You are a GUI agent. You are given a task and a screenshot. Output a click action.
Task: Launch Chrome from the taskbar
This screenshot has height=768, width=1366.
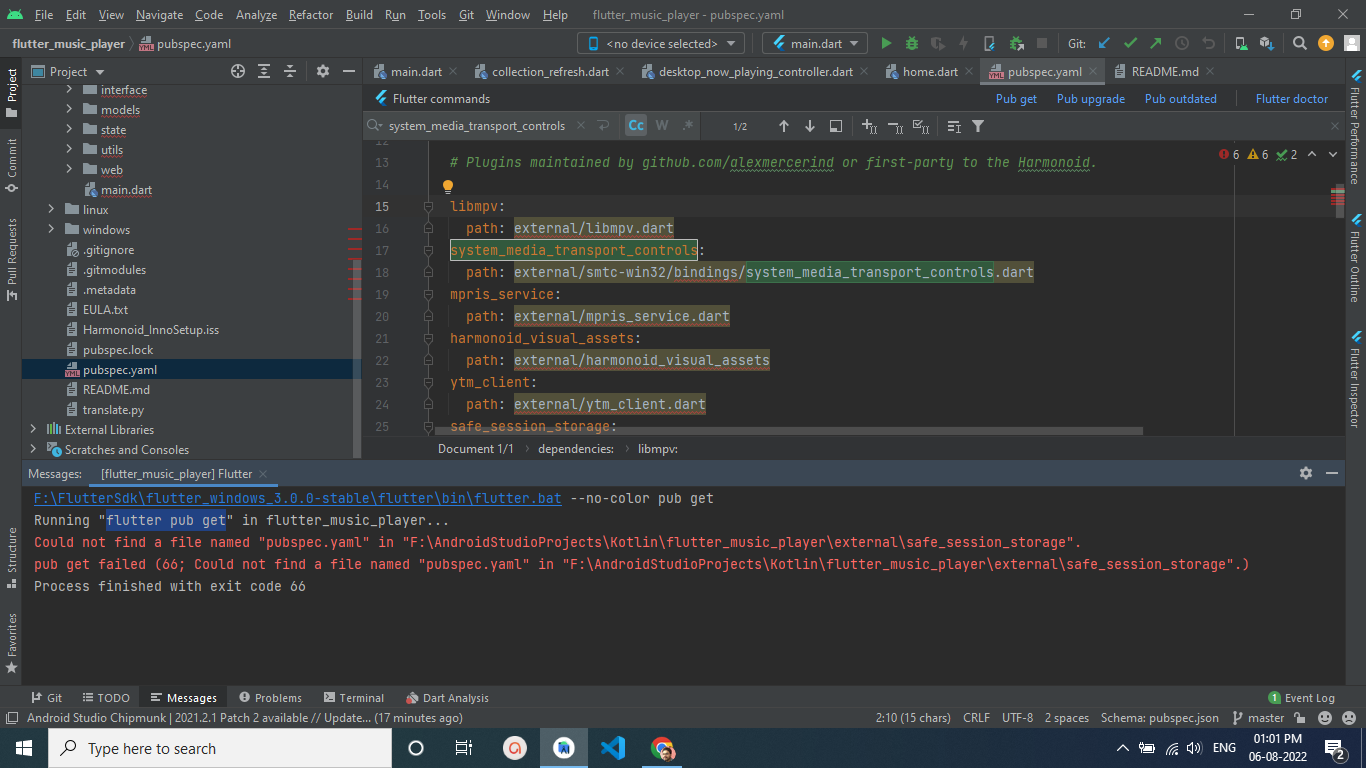661,747
